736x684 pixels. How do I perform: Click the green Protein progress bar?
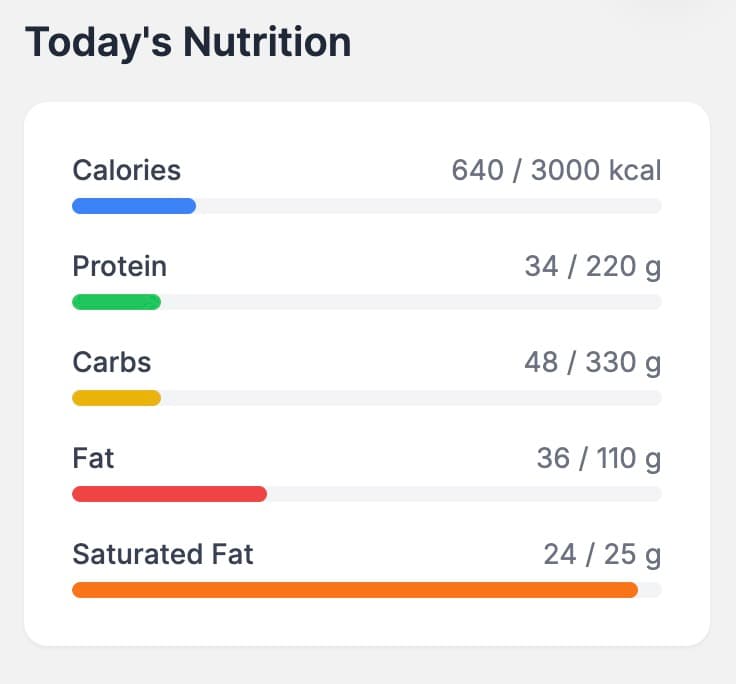click(116, 302)
